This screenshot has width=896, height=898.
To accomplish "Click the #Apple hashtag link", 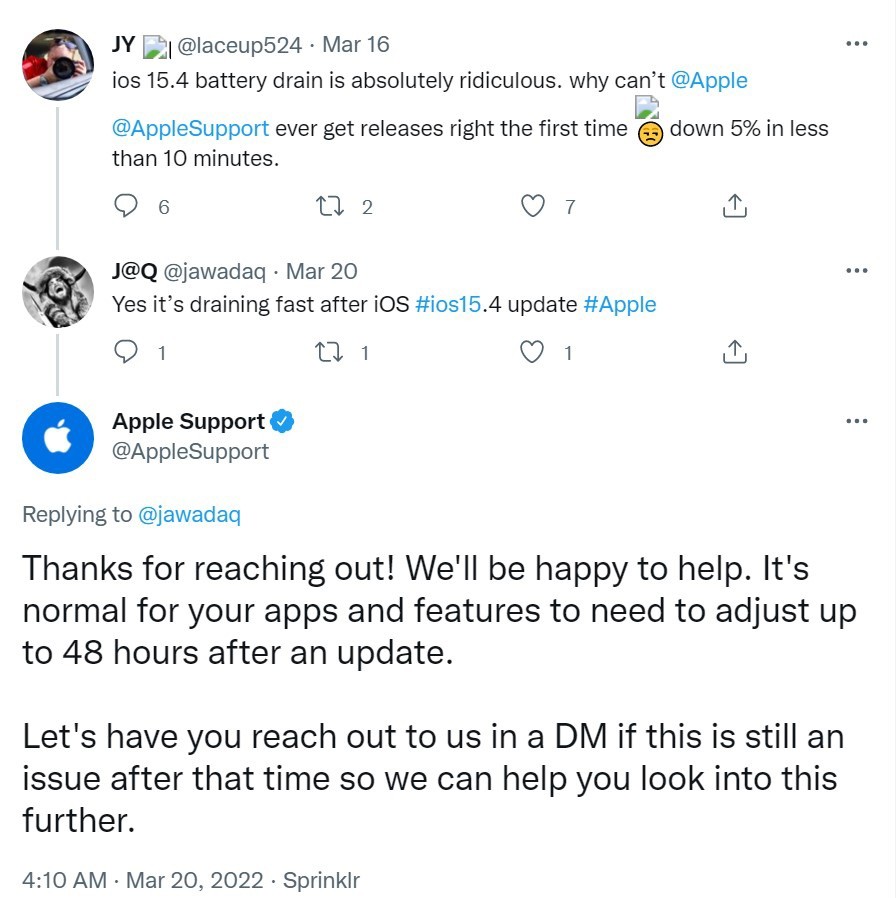I will click(619, 304).
